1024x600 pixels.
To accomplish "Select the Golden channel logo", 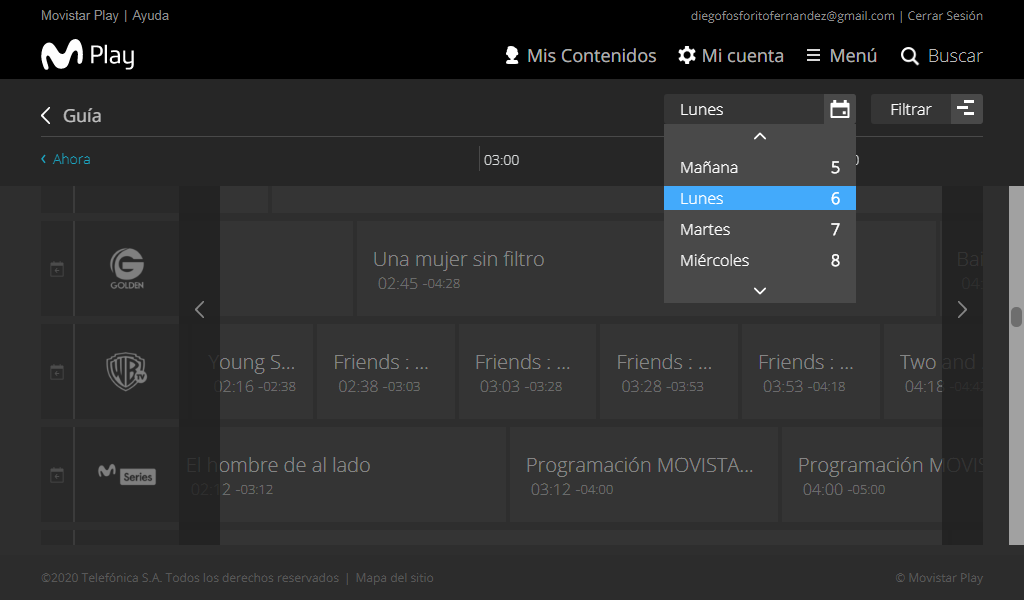I will pos(127,268).
